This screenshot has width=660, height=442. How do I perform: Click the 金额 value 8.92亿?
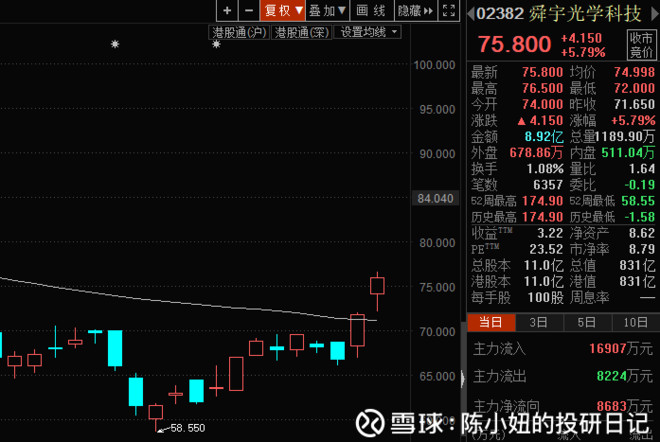pos(544,136)
